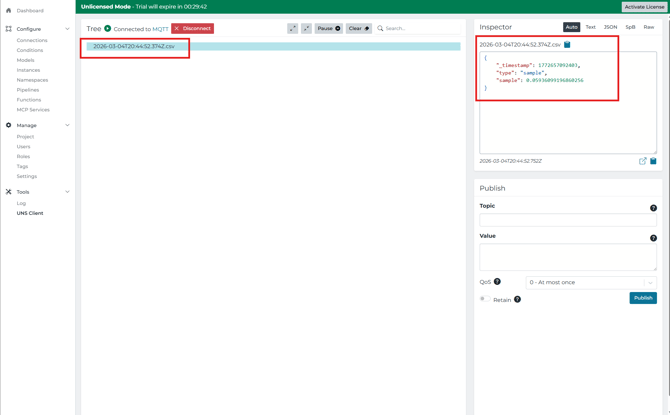Collapse the Tools menu chevron
Screen dimensions: 670x415
67,192
